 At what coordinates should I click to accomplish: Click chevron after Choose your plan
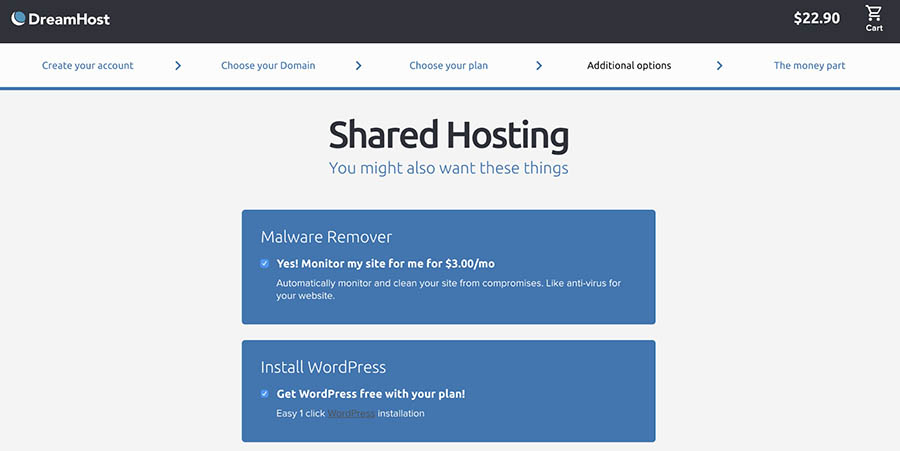[539, 66]
